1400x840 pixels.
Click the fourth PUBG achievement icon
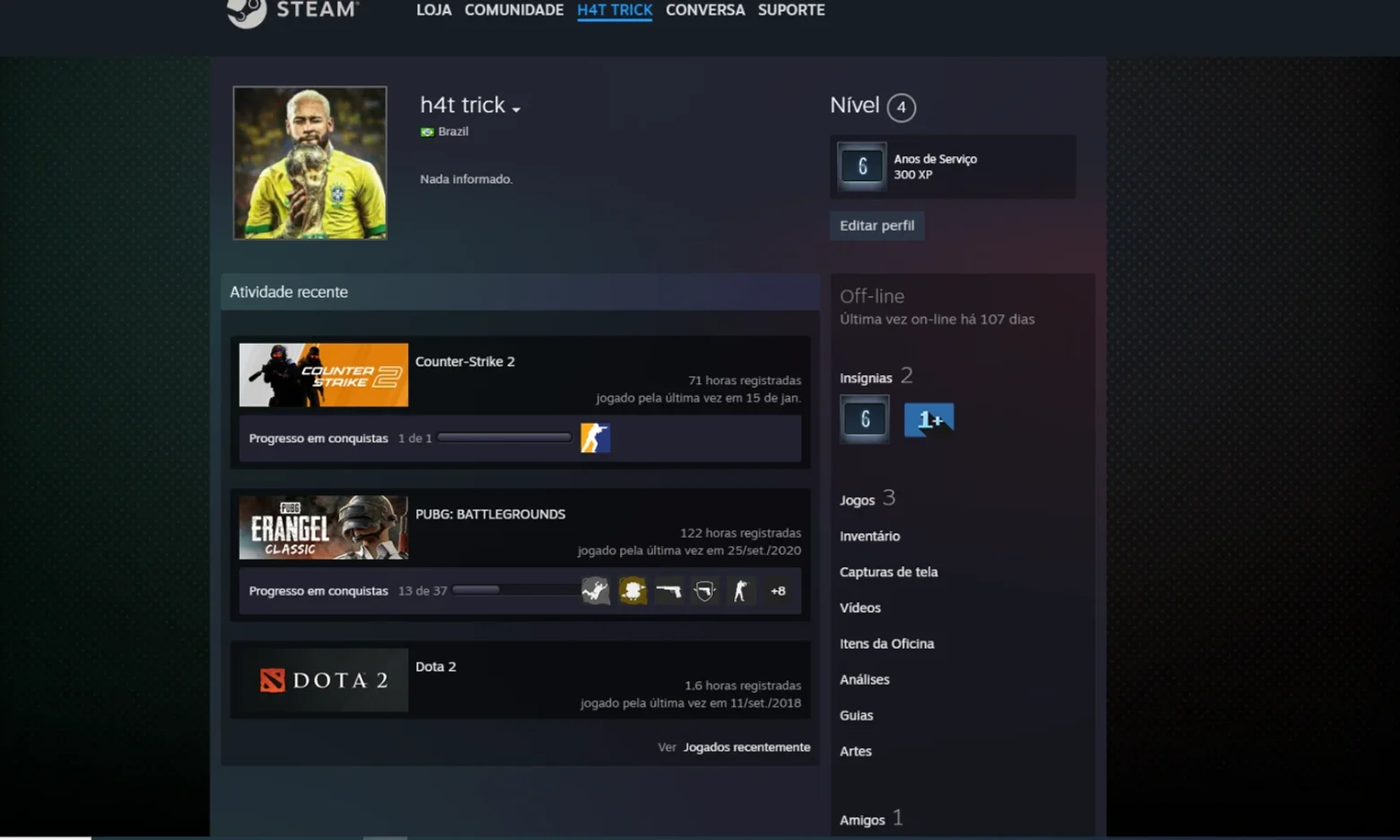coord(704,591)
